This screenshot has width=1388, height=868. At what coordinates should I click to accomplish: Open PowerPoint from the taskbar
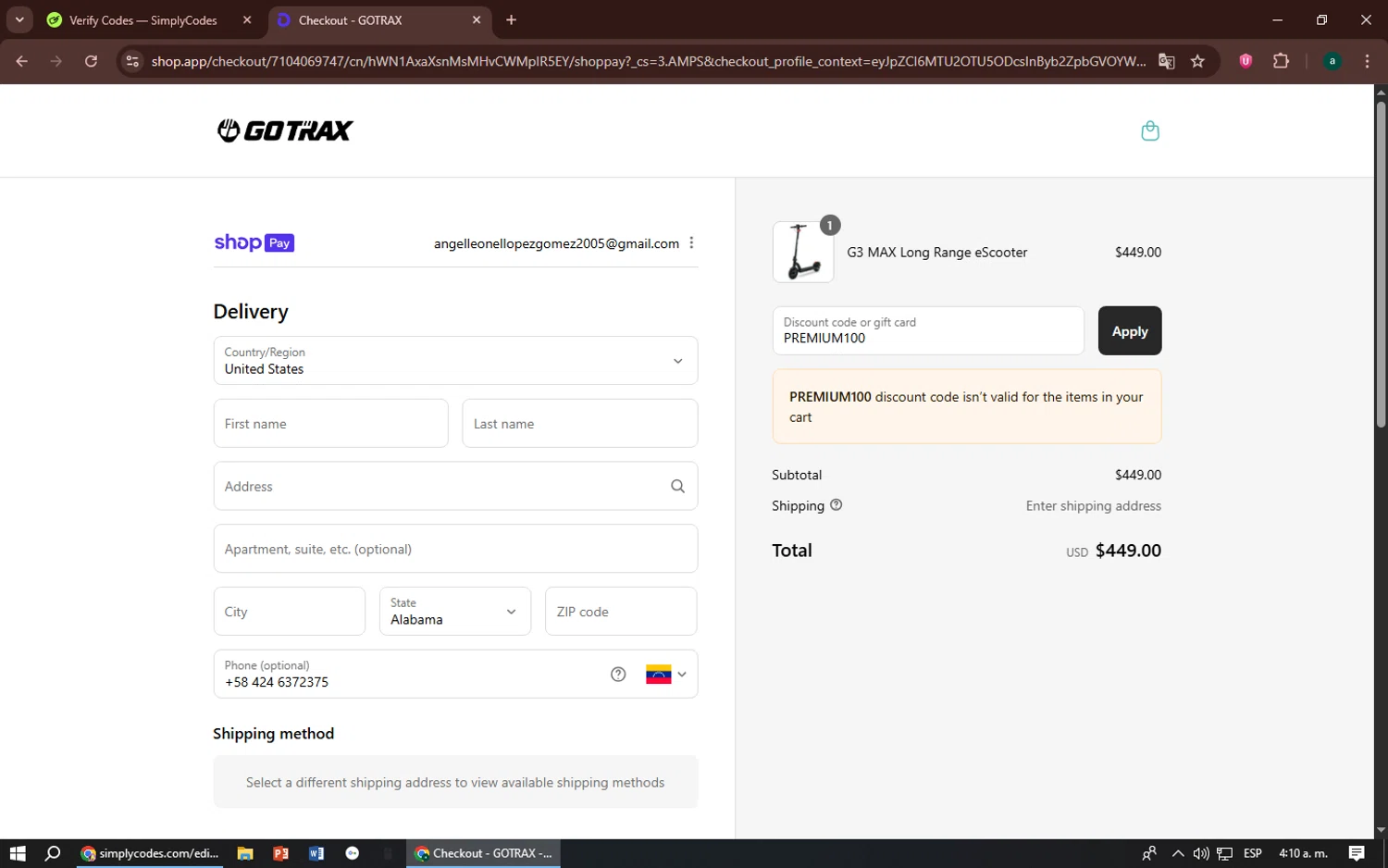coord(280,853)
